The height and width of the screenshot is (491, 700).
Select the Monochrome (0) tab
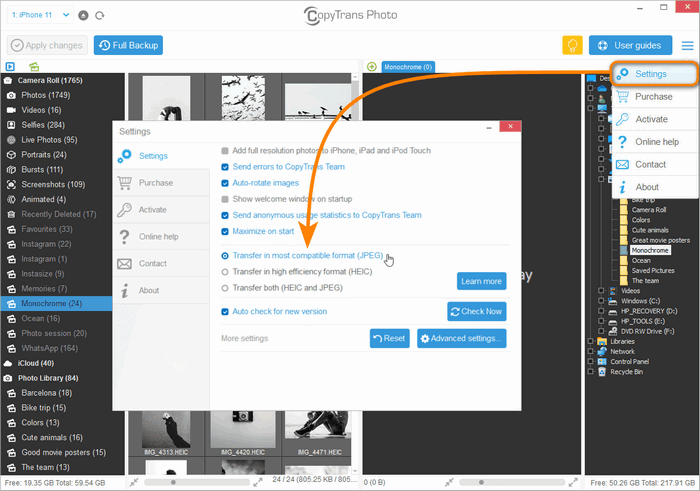point(408,67)
